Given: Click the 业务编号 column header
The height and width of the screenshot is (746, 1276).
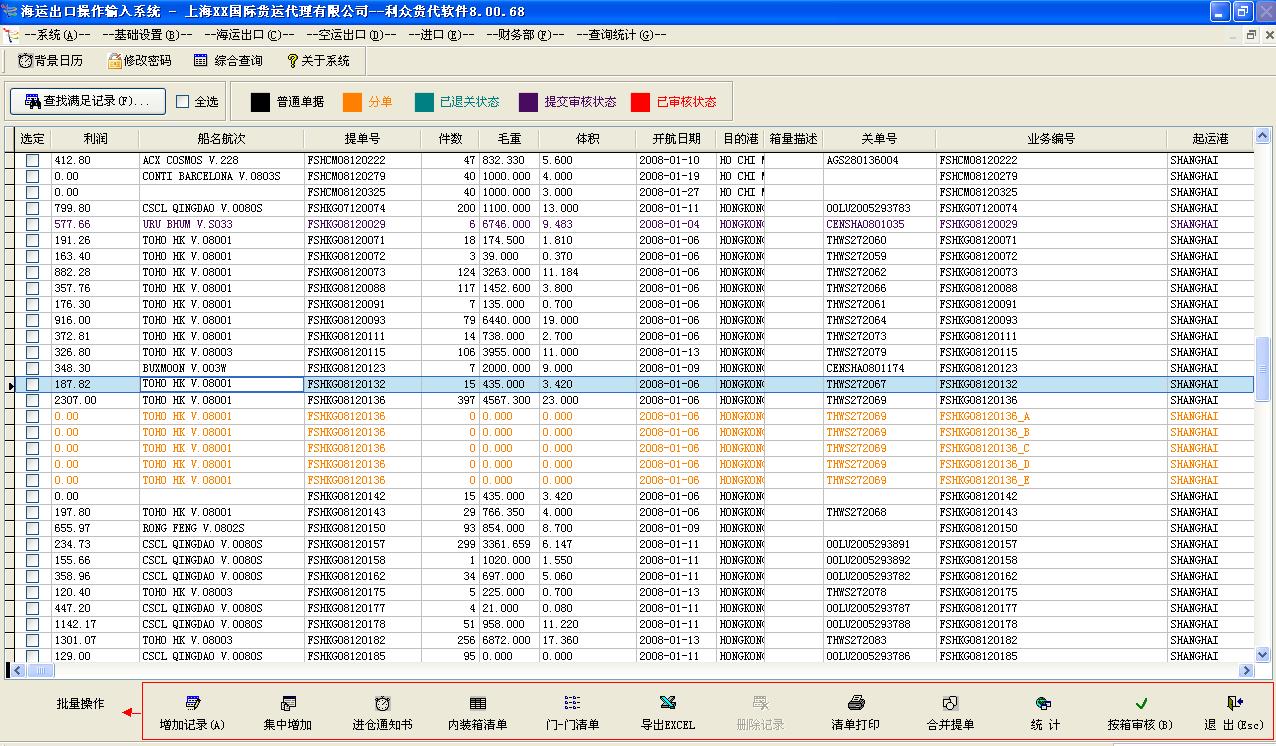Looking at the screenshot, I should (x=1051, y=139).
